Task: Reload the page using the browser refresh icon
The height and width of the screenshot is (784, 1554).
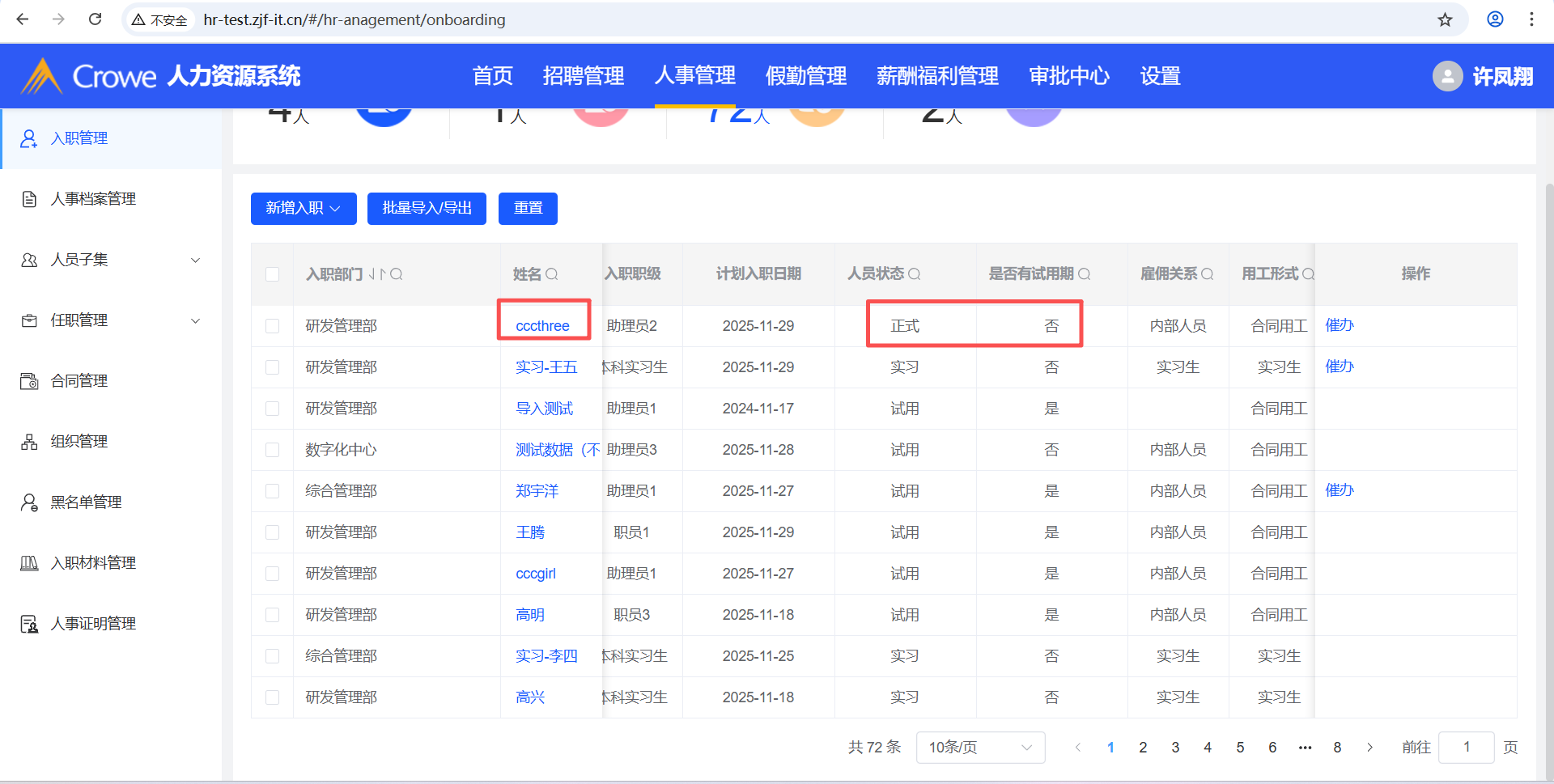Action: [95, 19]
